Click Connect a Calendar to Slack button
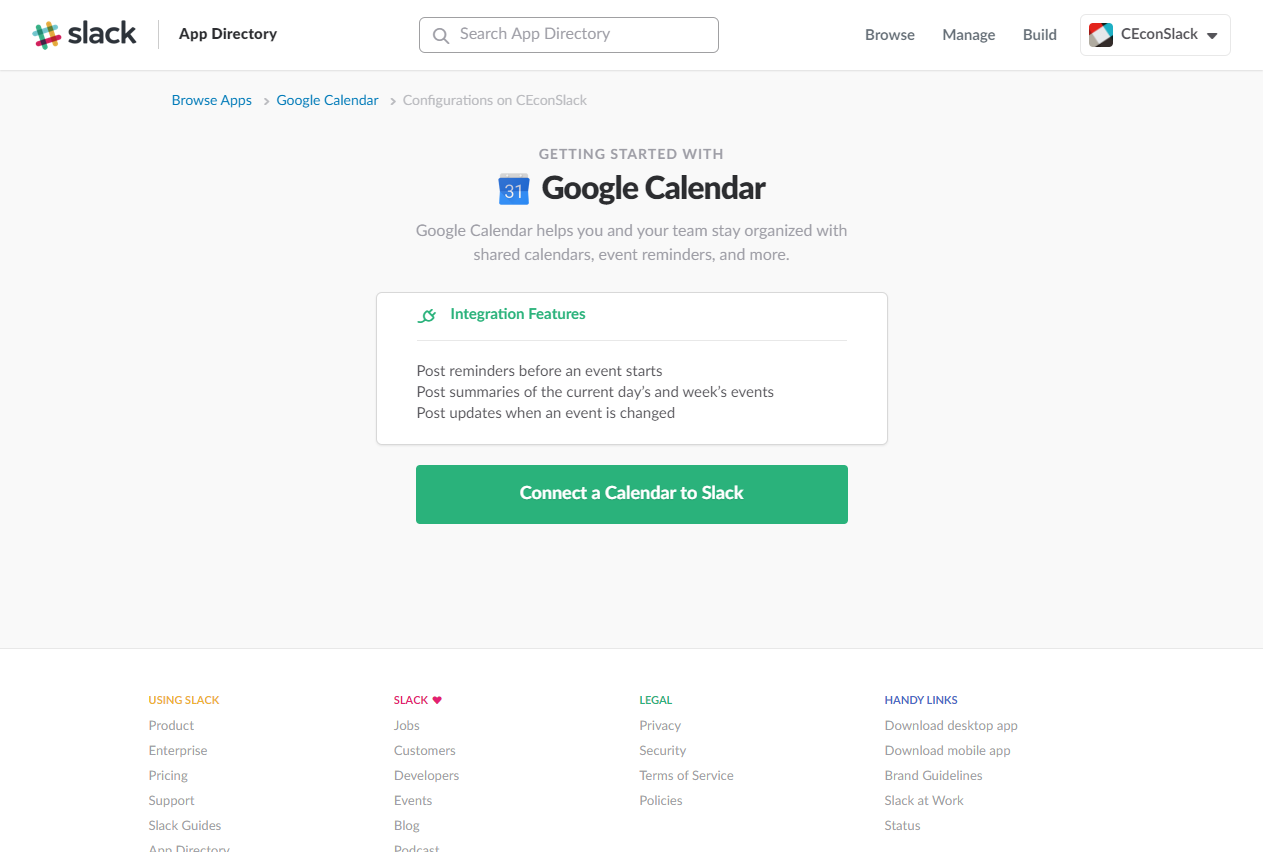 (x=632, y=494)
